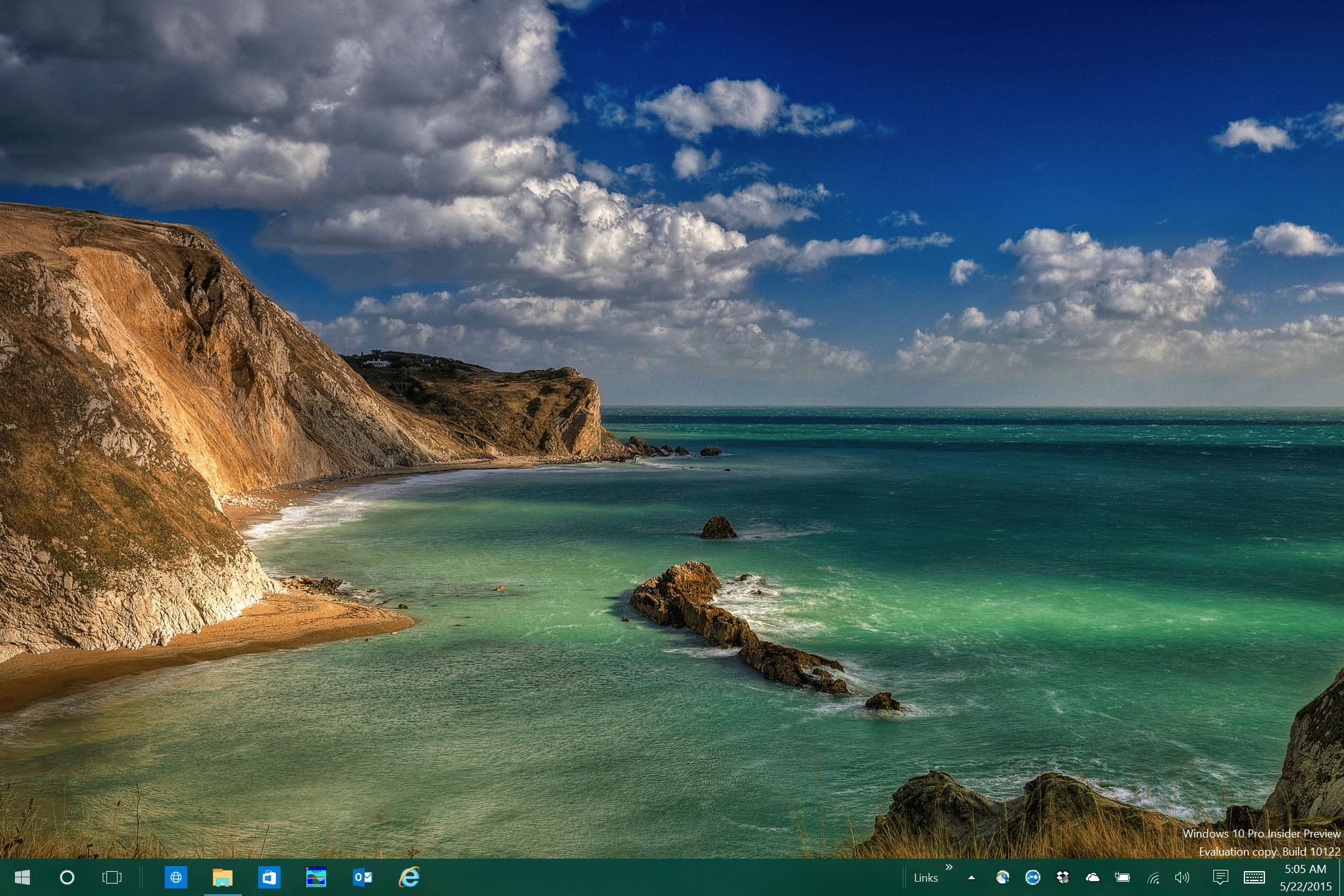Launch the blue globe browser app

pos(176,877)
